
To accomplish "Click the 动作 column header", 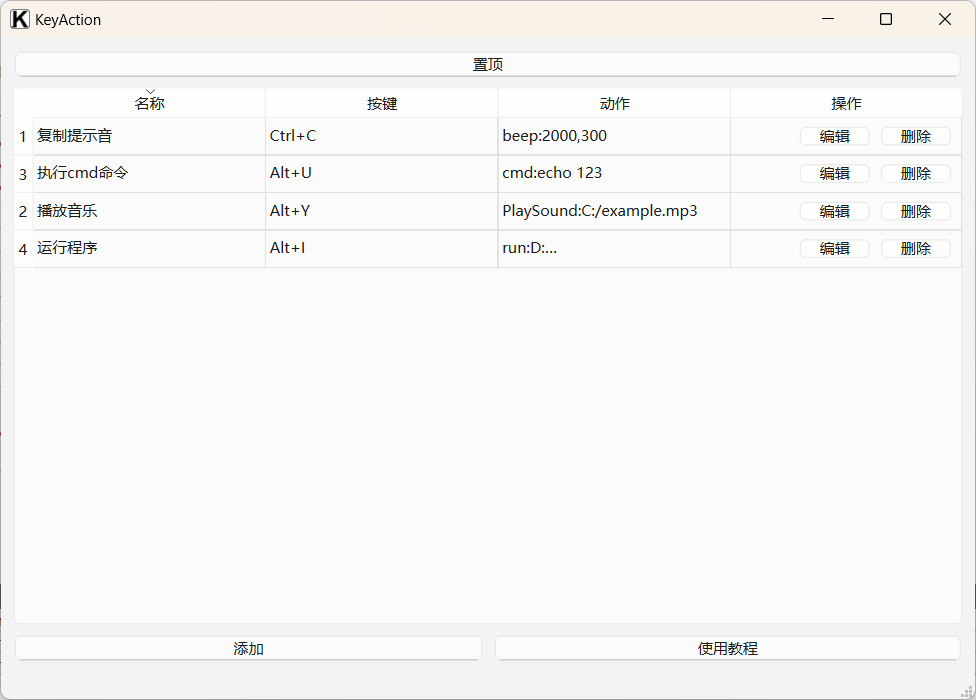I will click(x=614, y=103).
